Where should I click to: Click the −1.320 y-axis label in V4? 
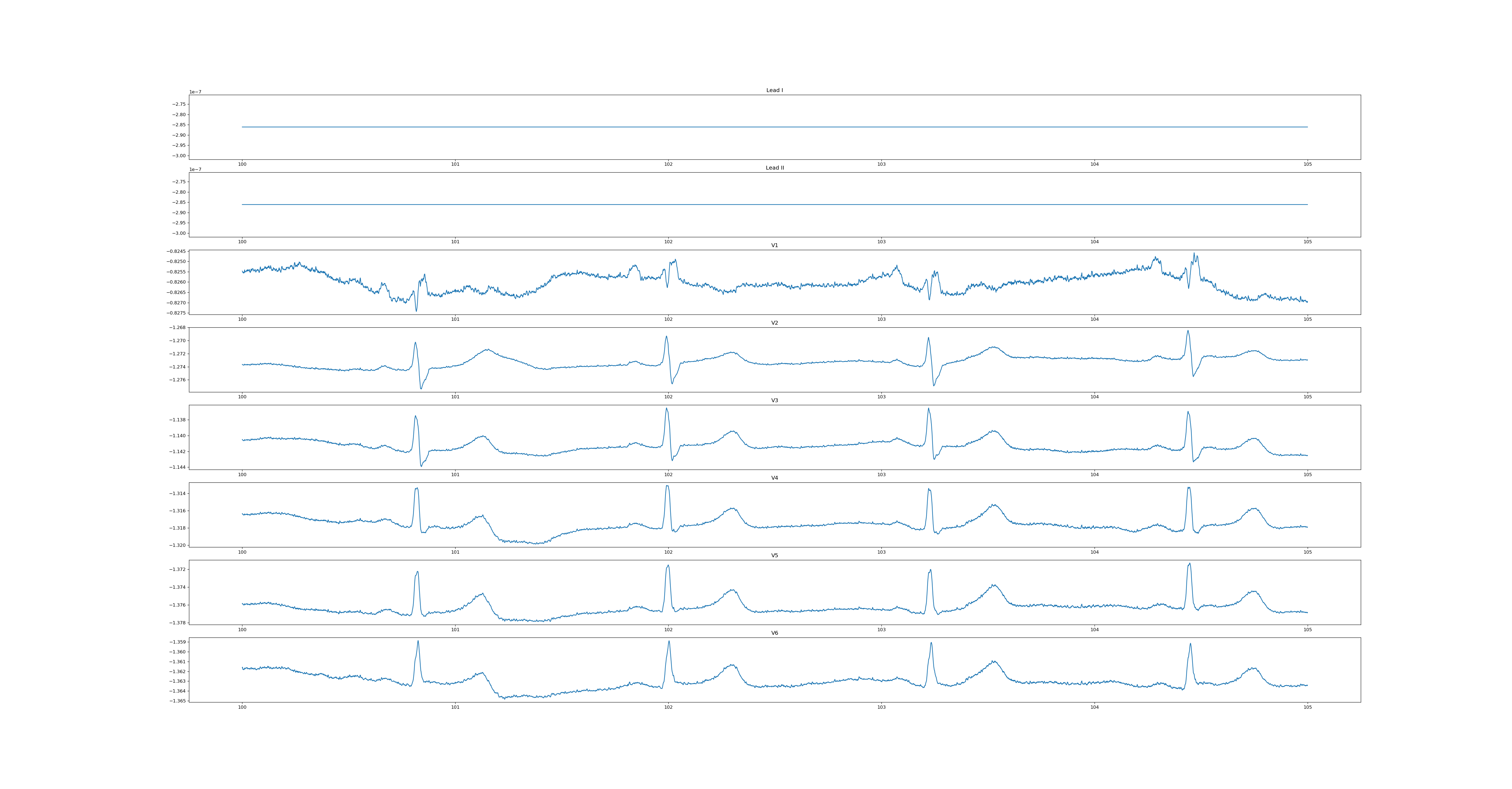178,545
